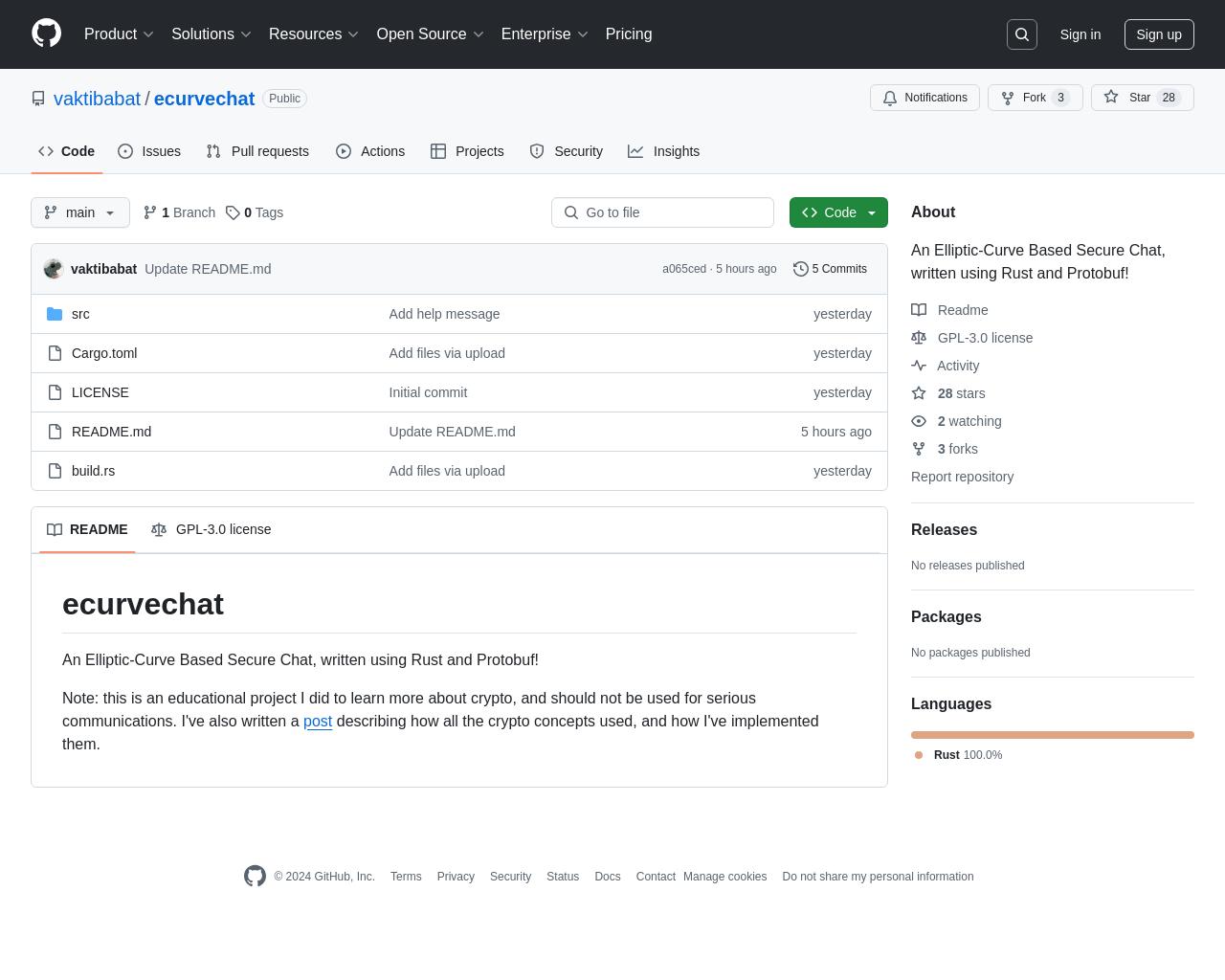The image size is (1225, 980).
Task: Expand the Enterprise menu
Action: [546, 34]
